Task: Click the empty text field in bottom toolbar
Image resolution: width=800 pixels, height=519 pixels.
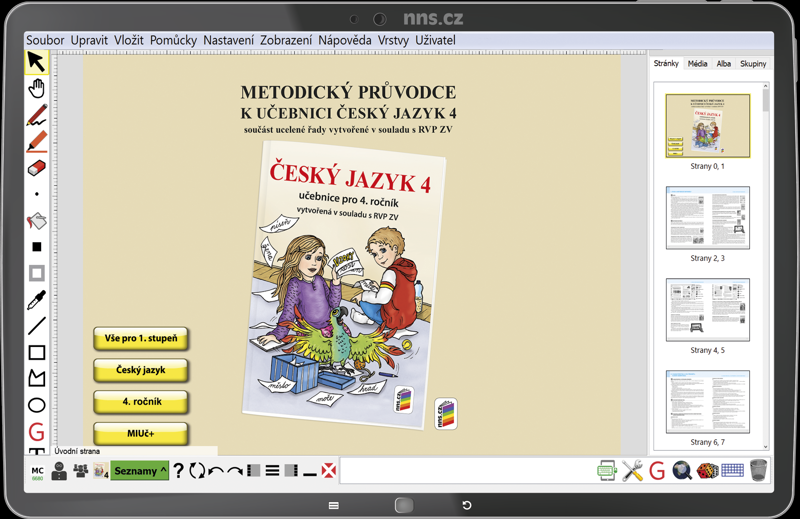Action: tap(465, 471)
